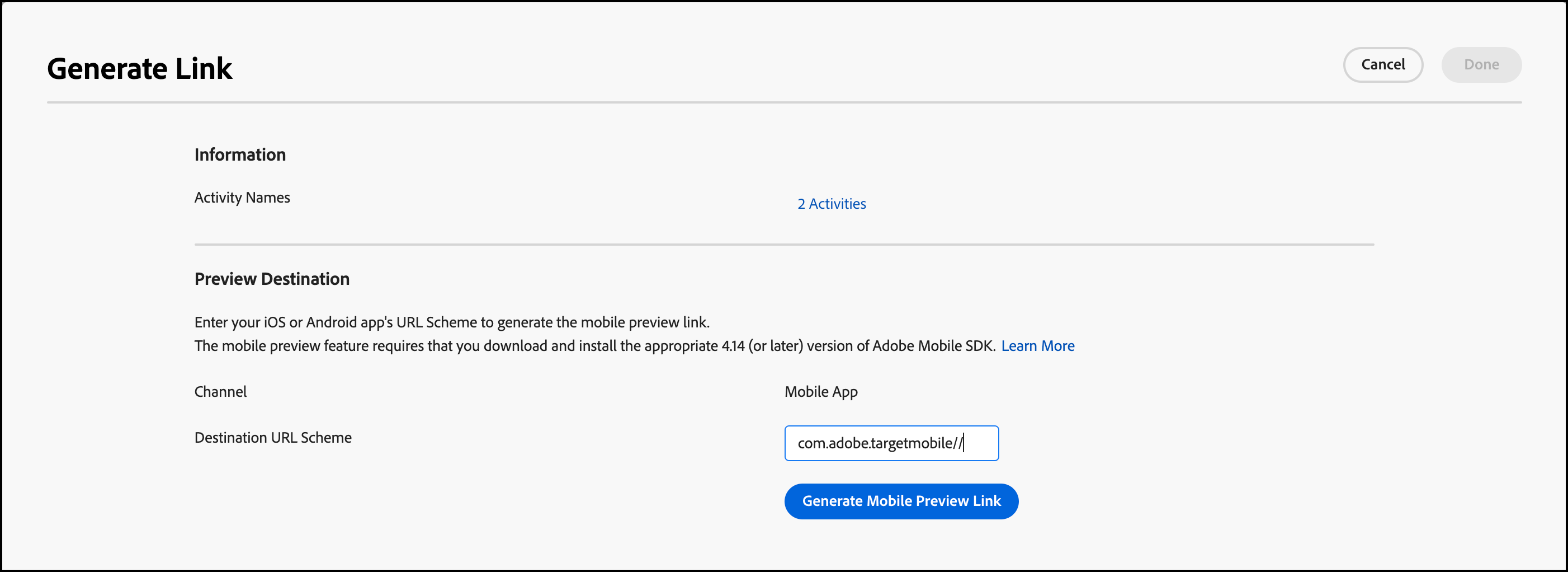Click the Destination URL Scheme label
This screenshot has height=572, width=1568.
(x=273, y=437)
